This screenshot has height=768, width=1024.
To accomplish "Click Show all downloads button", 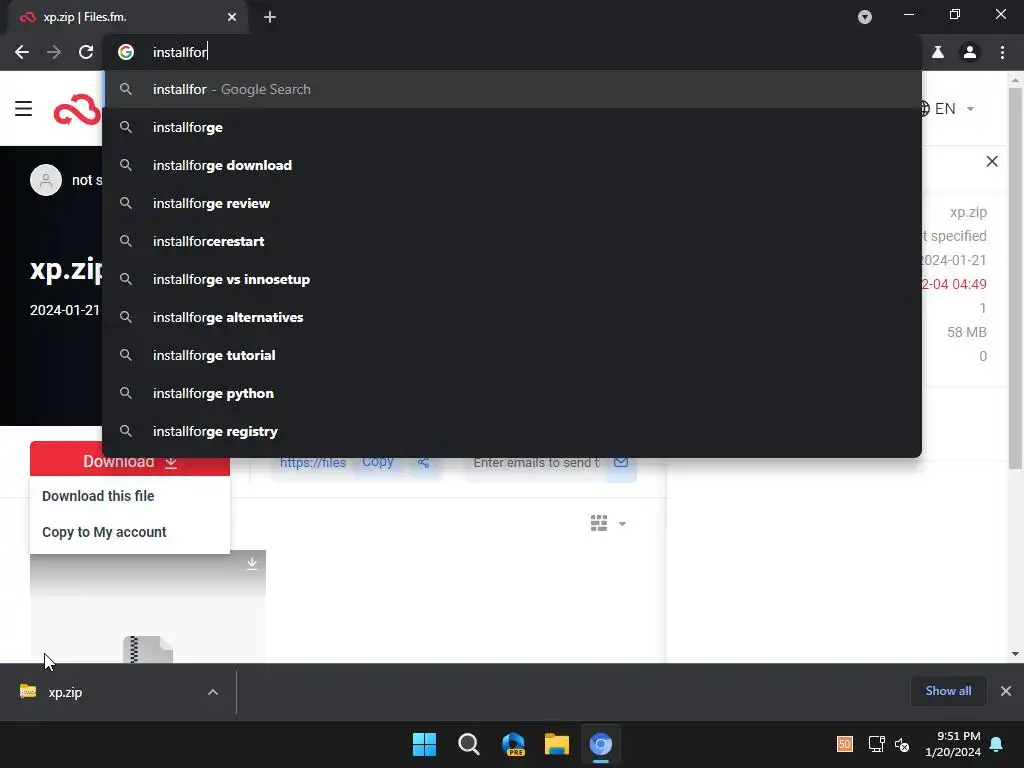I will point(948,691).
